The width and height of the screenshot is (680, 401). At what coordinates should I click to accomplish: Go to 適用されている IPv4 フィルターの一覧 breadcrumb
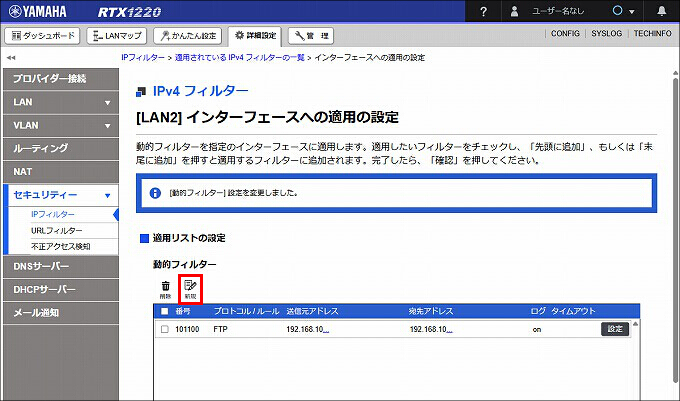click(x=239, y=58)
